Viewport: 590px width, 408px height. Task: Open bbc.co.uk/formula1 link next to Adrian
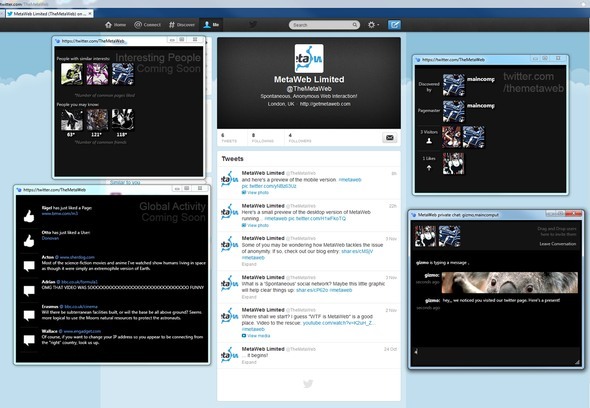click(x=79, y=282)
